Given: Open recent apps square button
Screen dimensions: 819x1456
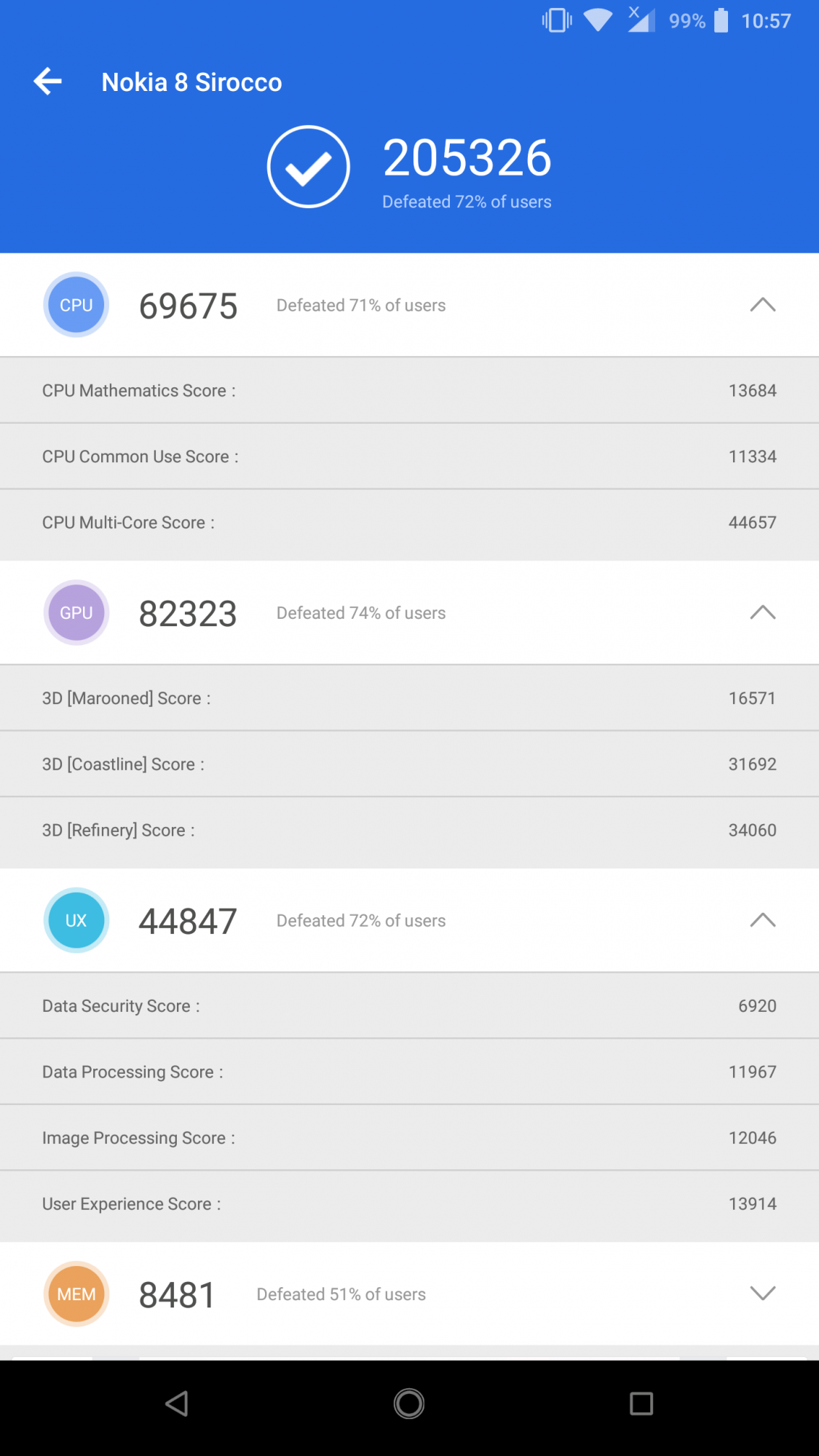Looking at the screenshot, I should [641, 1404].
